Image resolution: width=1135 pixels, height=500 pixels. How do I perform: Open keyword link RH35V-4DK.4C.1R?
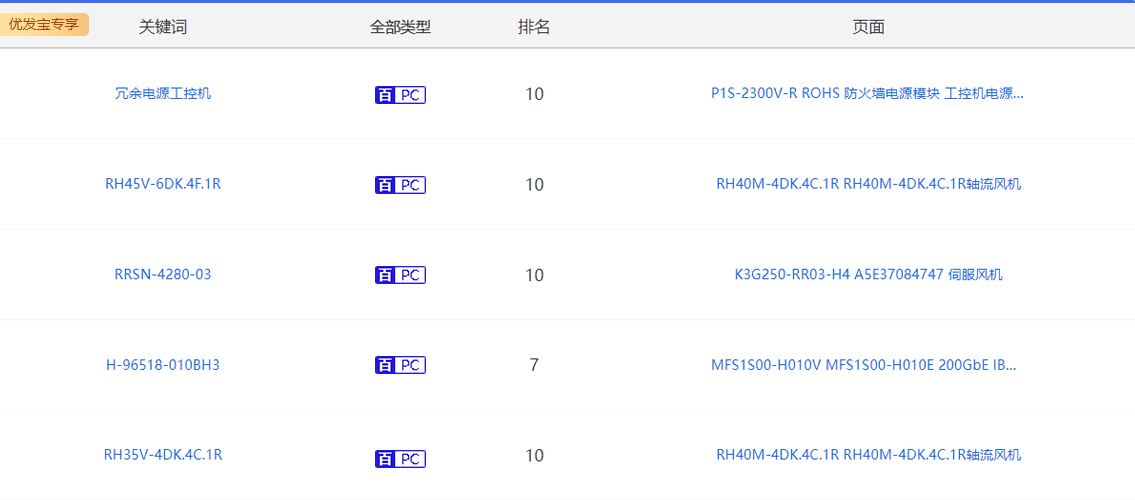click(x=163, y=455)
